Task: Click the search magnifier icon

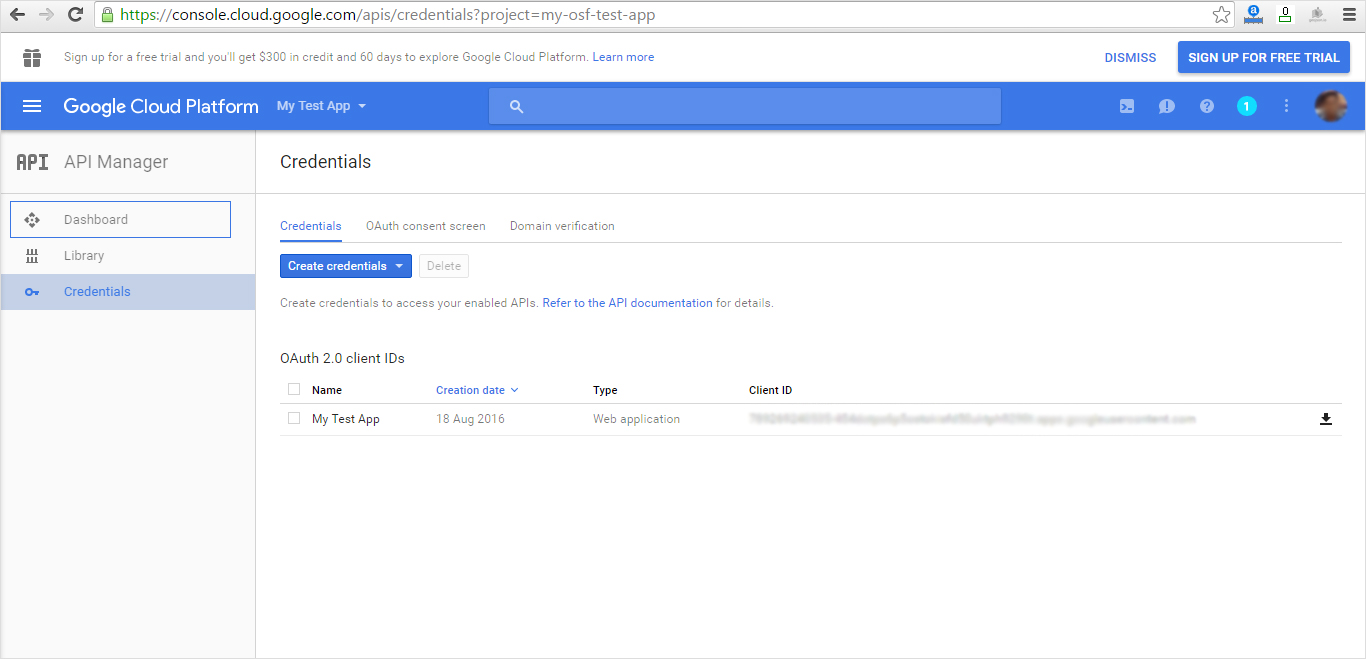Action: click(x=516, y=106)
